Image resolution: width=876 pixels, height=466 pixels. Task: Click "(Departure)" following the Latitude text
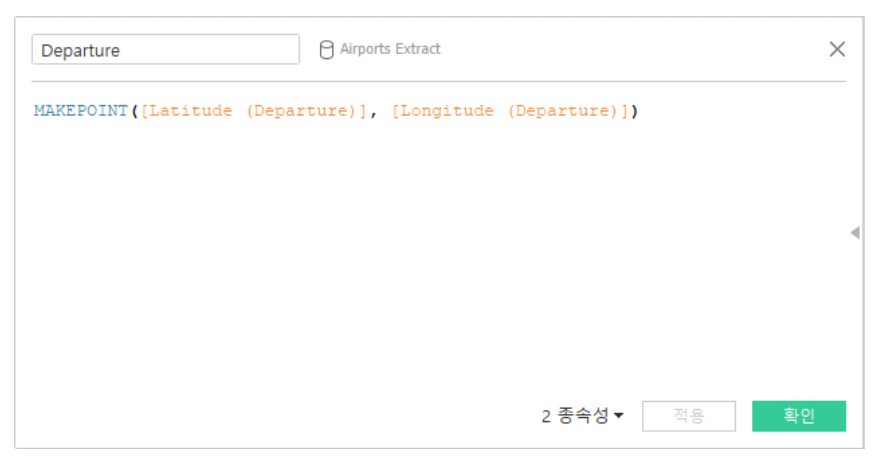(301, 111)
